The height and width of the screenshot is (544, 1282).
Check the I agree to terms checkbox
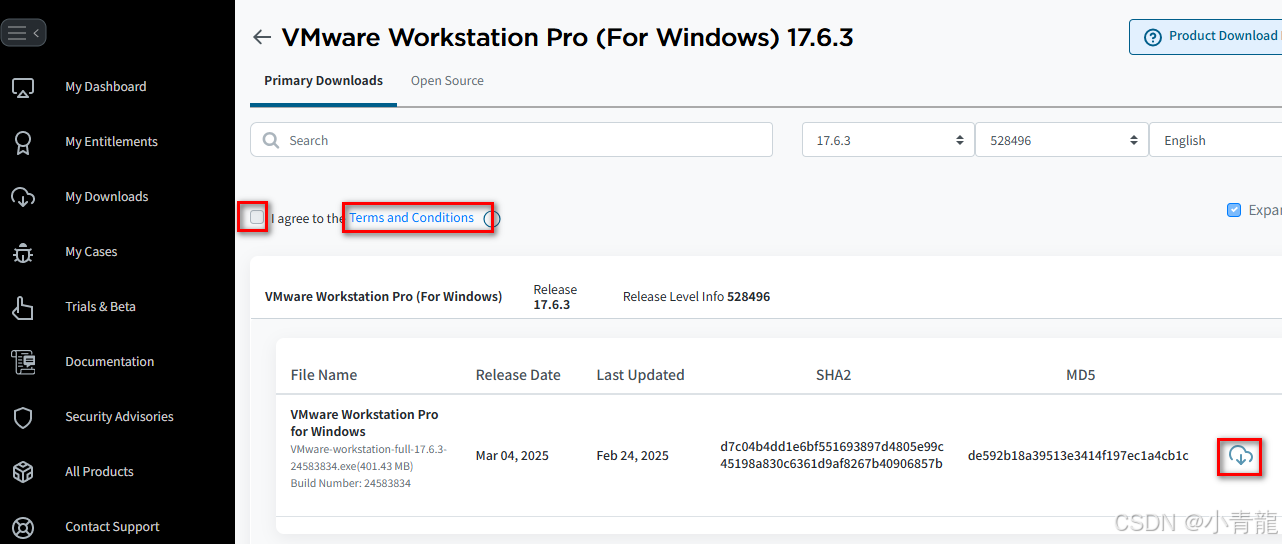257,217
